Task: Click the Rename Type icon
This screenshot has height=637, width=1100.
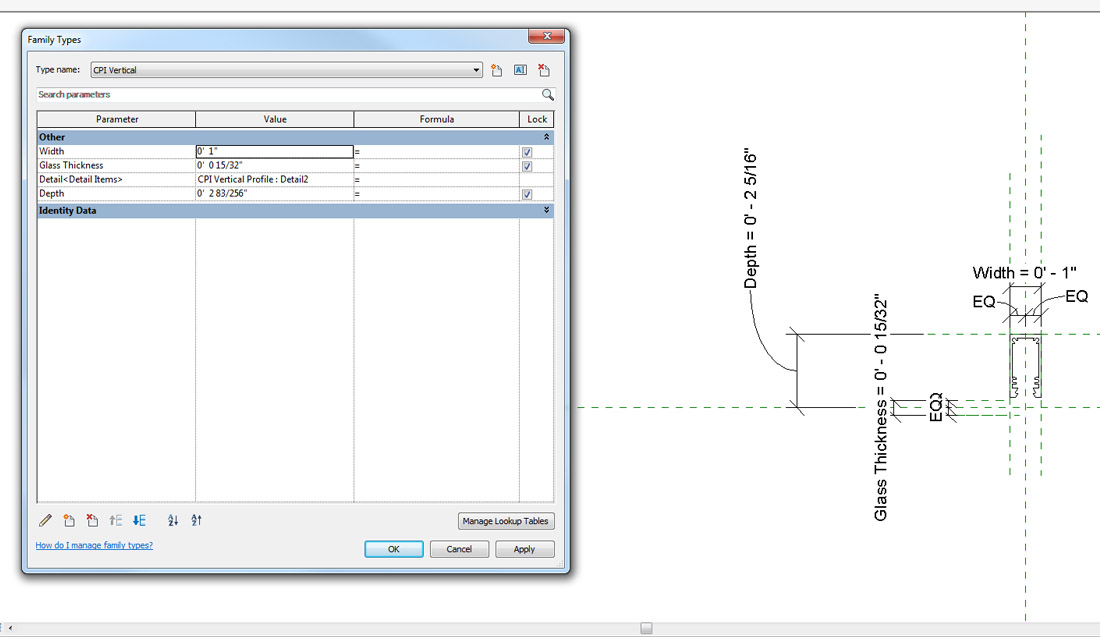Action: point(520,70)
